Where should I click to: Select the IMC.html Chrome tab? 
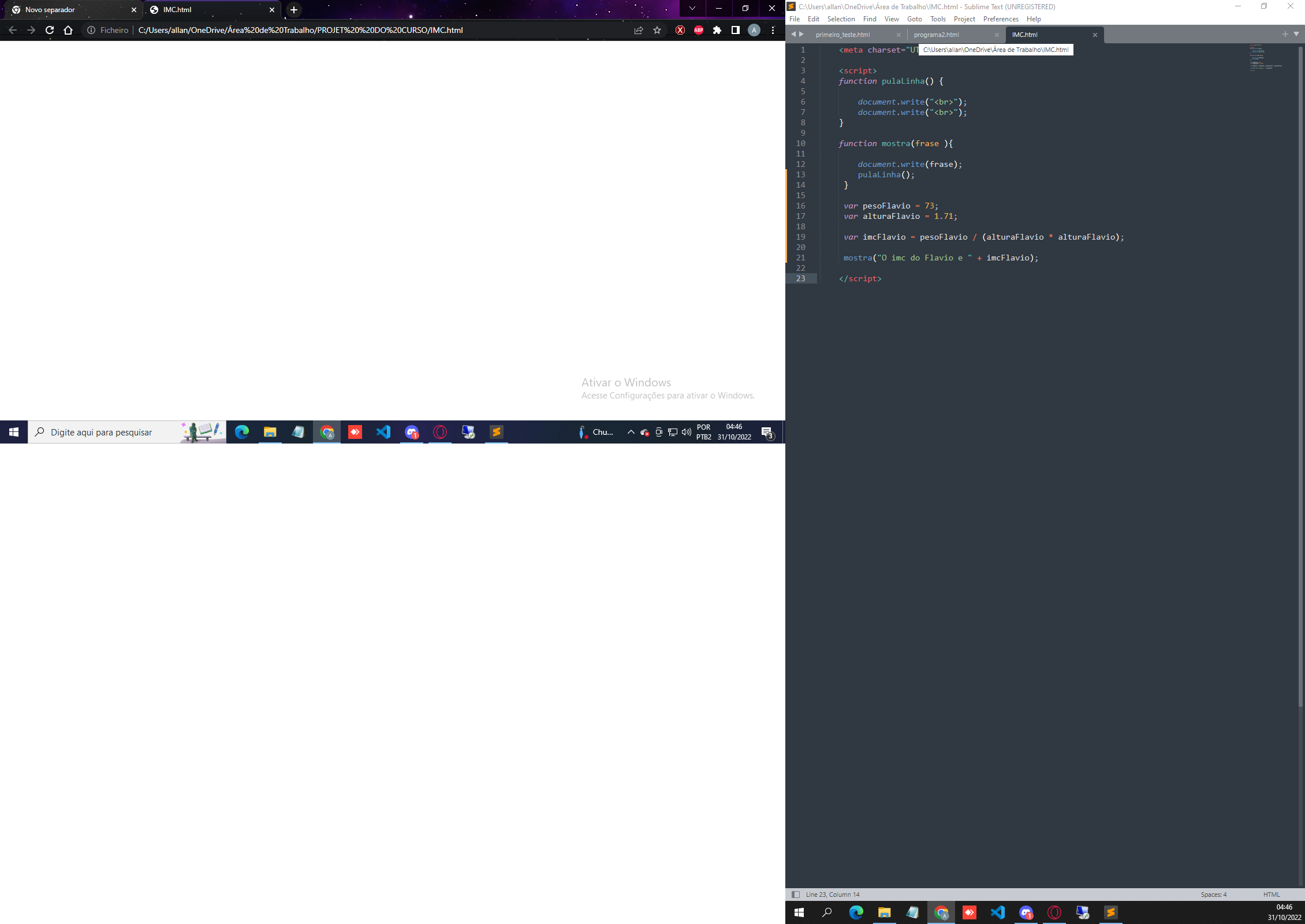[x=211, y=10]
